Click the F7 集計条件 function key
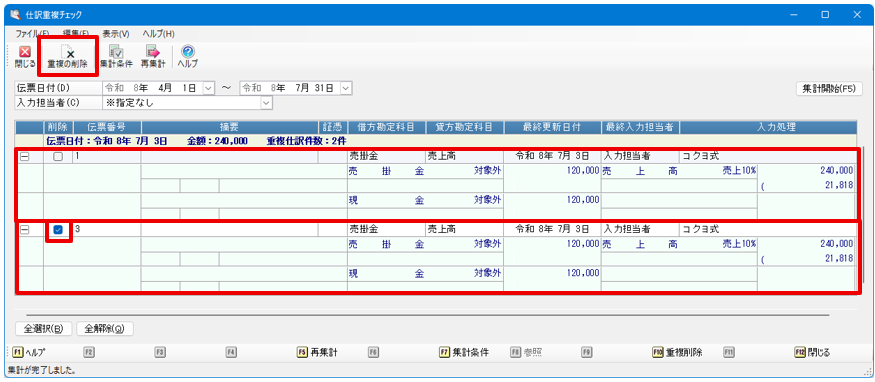Viewport: 875px width, 382px height. pos(465,352)
